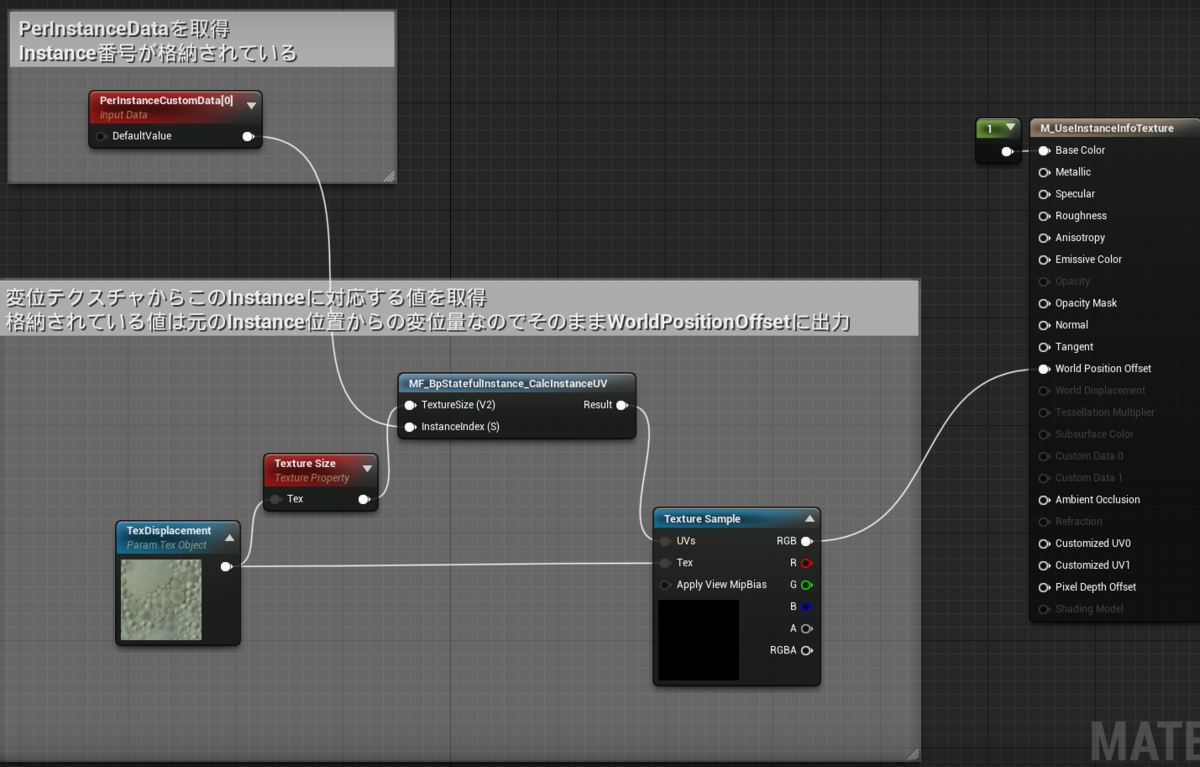Screen dimensions: 1200x767
Task: Click the InstanceIndex (S) input pin
Action: click(x=410, y=427)
